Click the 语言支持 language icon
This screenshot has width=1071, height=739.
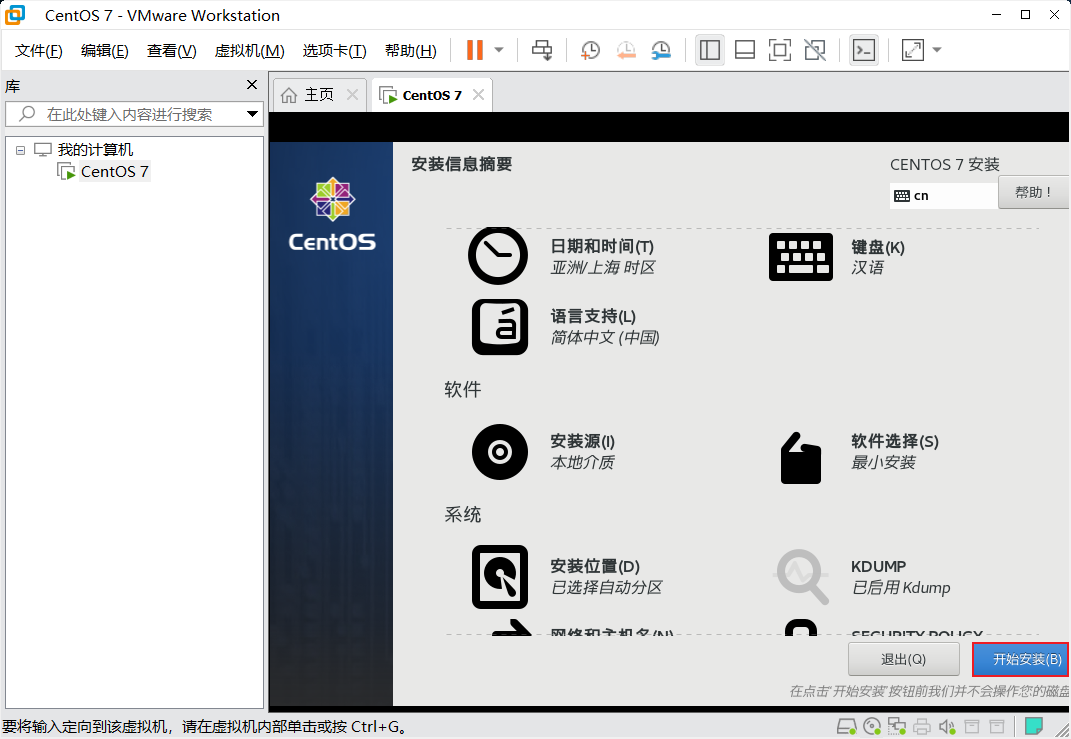499,326
